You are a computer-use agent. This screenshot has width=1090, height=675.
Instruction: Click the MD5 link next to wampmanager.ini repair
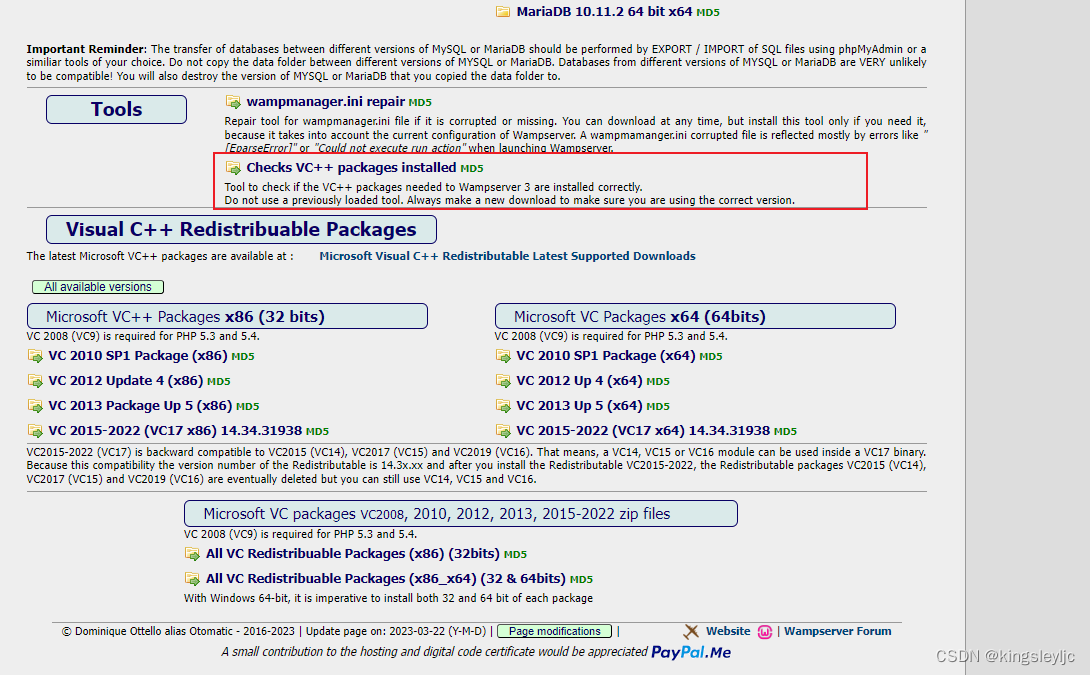[x=418, y=102]
